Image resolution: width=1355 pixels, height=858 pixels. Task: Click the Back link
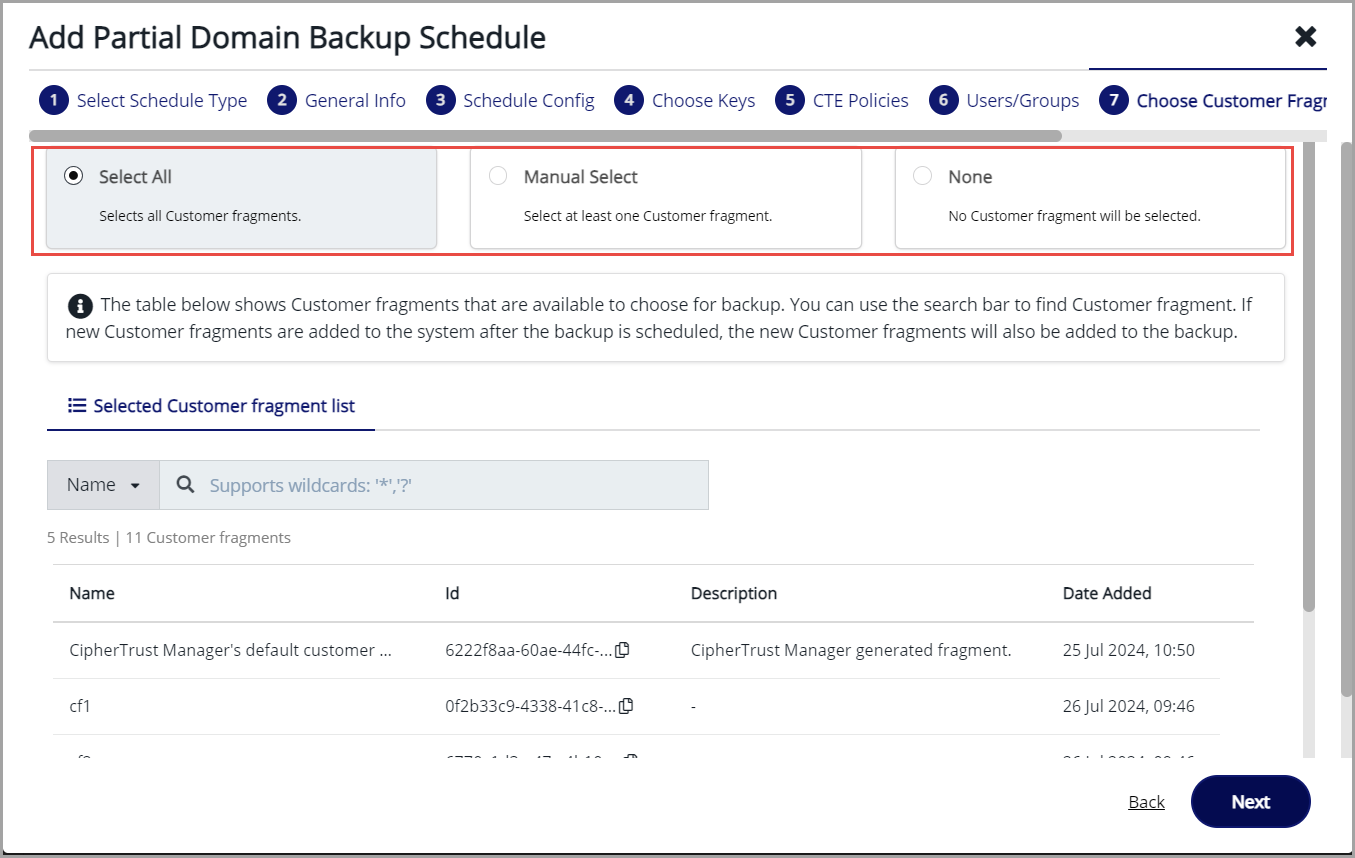(1146, 802)
